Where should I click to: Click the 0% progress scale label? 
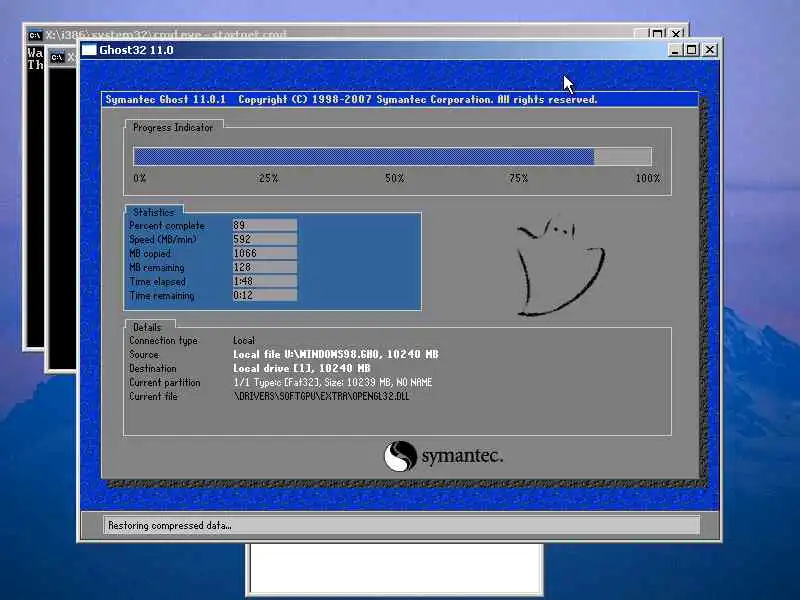click(x=140, y=178)
